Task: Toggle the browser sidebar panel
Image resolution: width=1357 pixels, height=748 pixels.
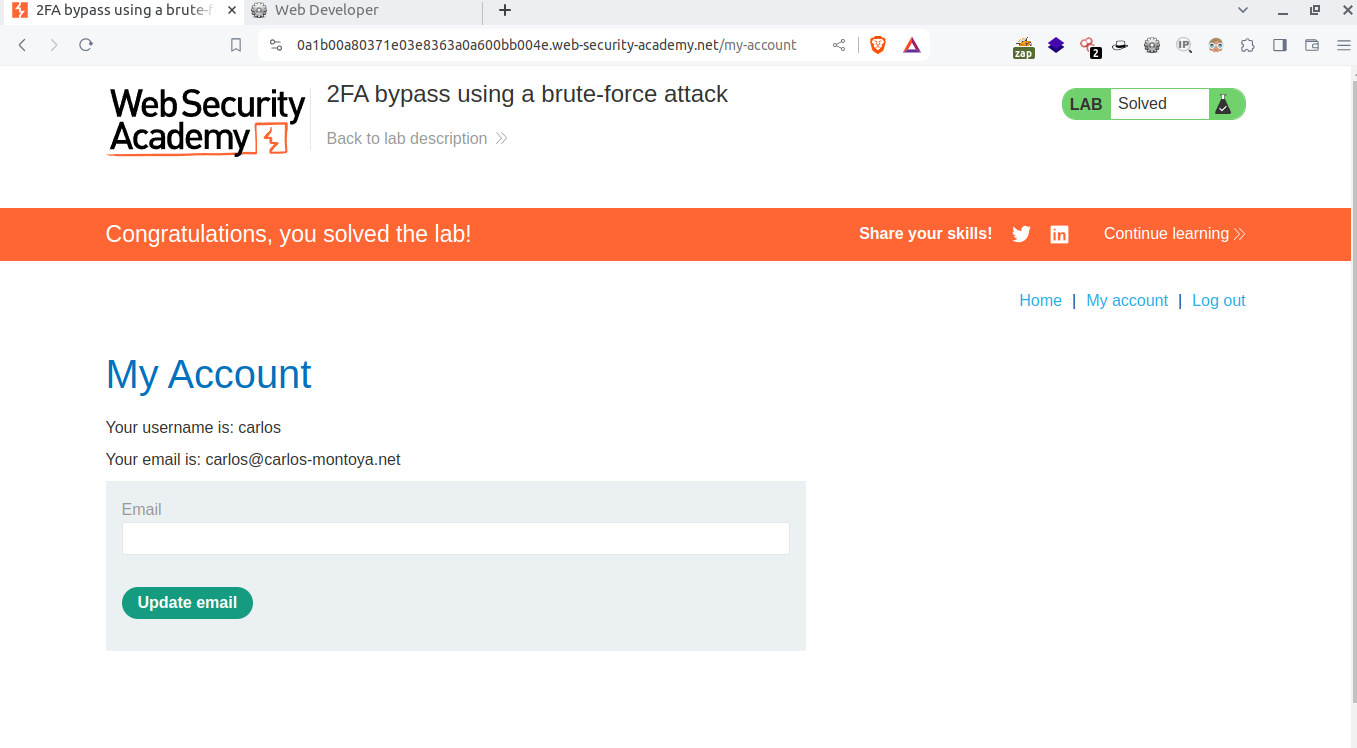Action: click(x=1279, y=45)
